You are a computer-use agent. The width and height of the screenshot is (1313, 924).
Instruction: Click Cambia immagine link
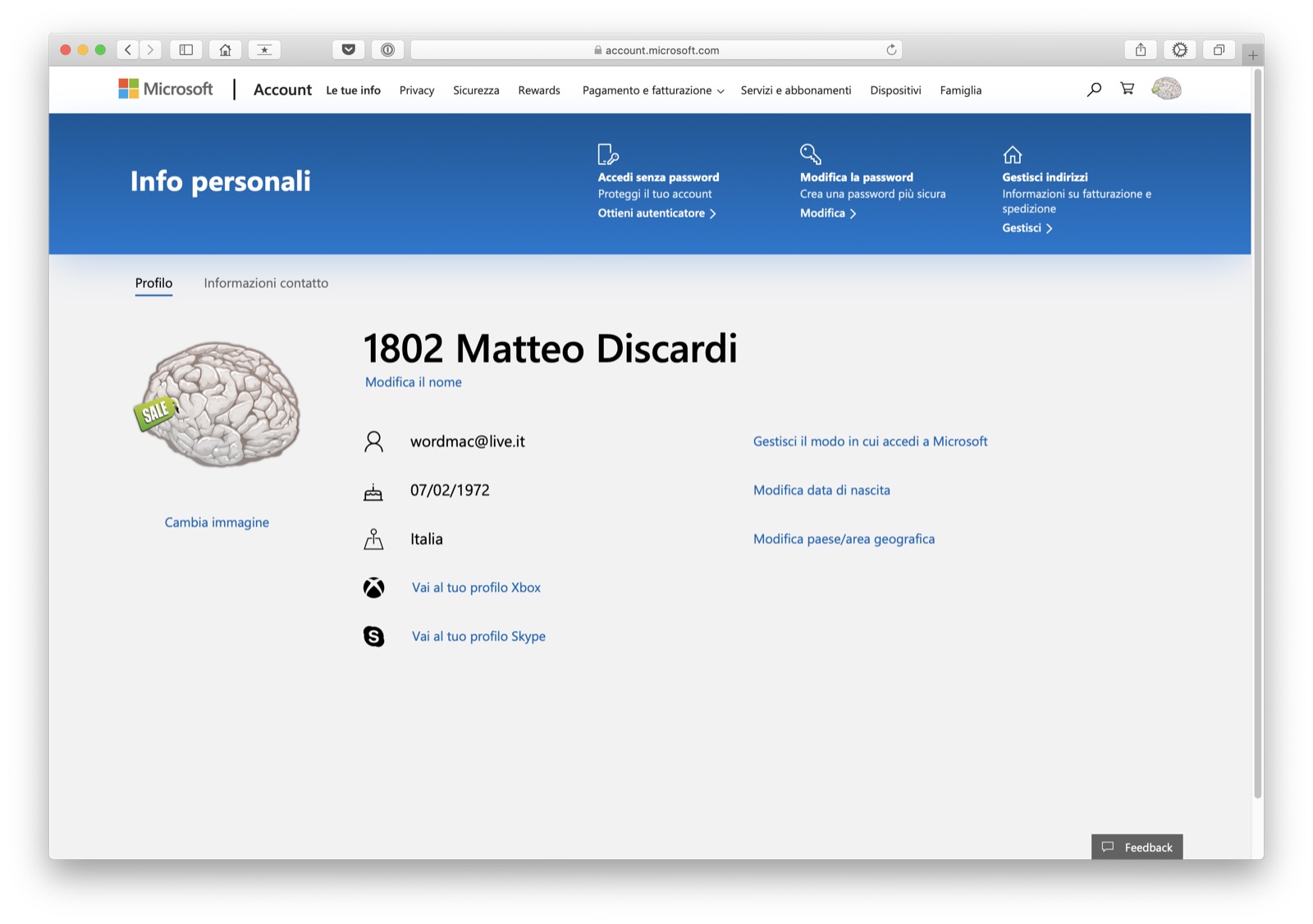[x=217, y=523]
